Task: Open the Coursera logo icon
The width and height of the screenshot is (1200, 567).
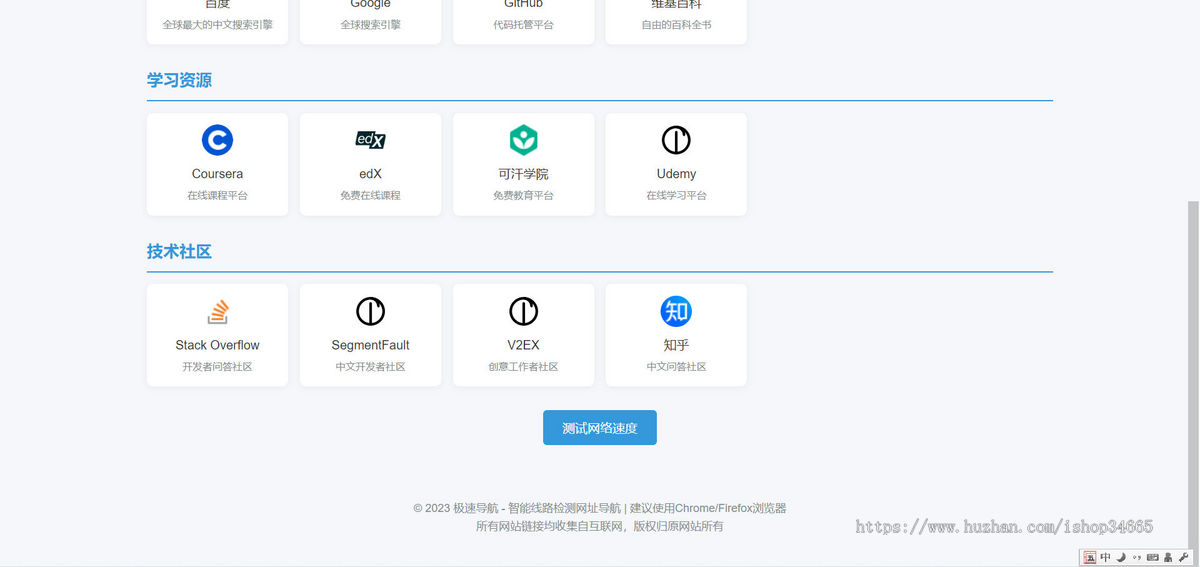Action: coord(217,140)
